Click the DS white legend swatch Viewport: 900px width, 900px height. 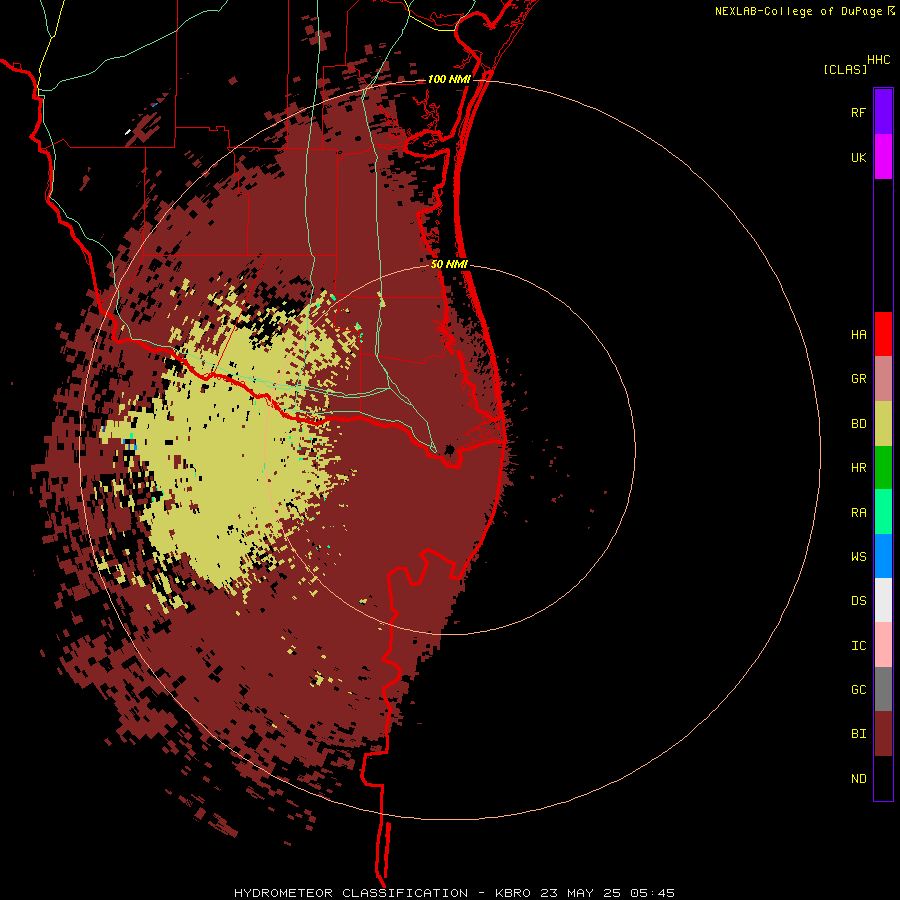pyautogui.click(x=883, y=600)
